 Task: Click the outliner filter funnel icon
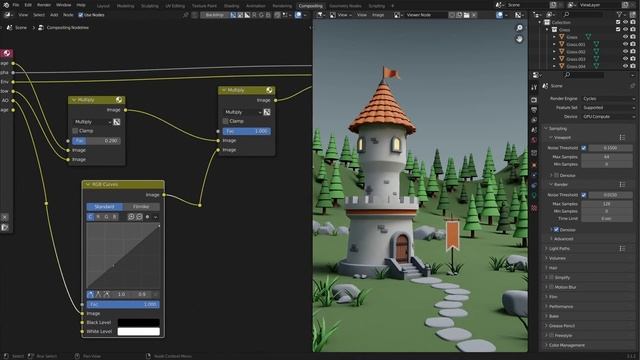point(620,15)
